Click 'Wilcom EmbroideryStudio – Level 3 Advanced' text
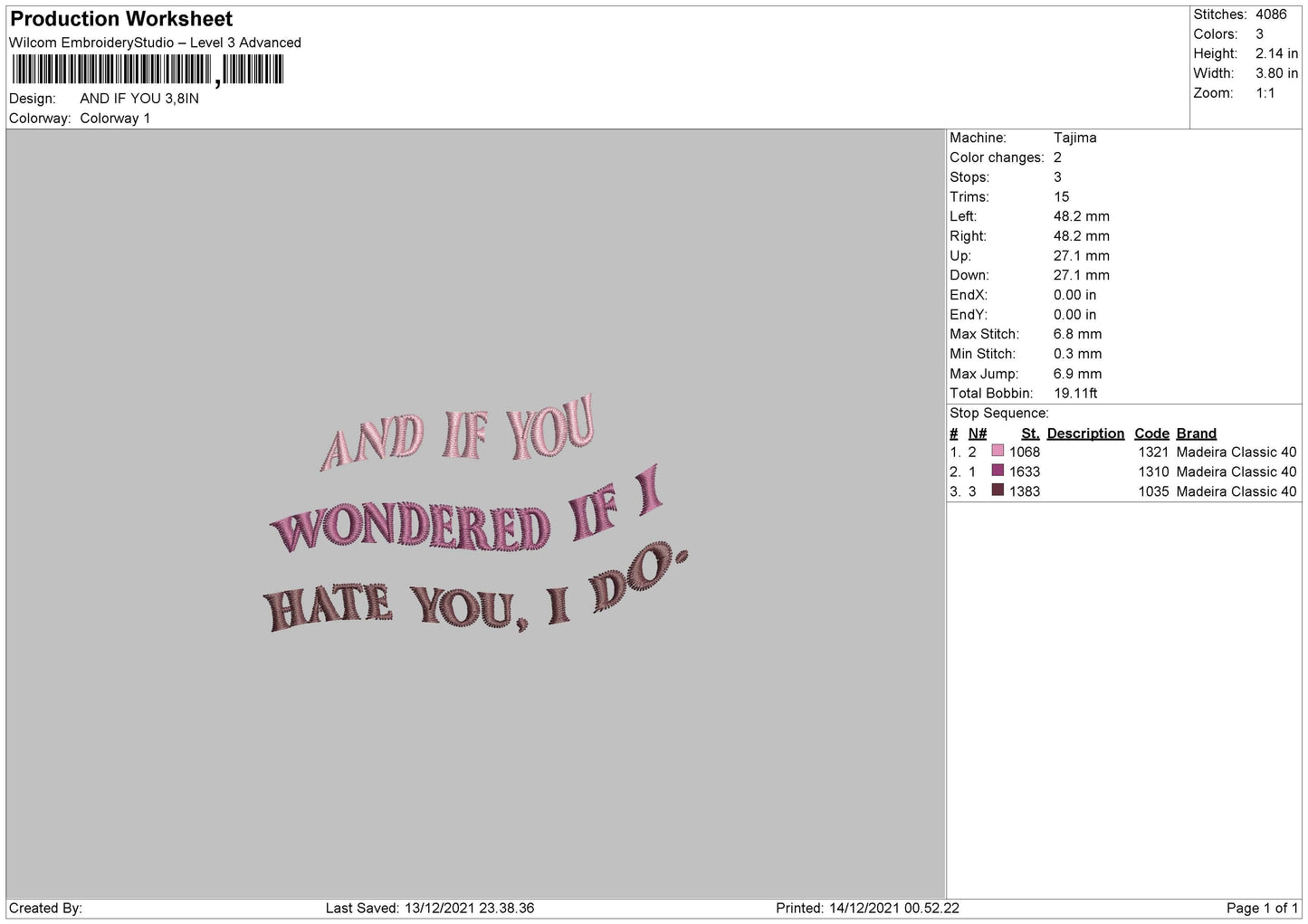The image size is (1308, 924). point(155,43)
